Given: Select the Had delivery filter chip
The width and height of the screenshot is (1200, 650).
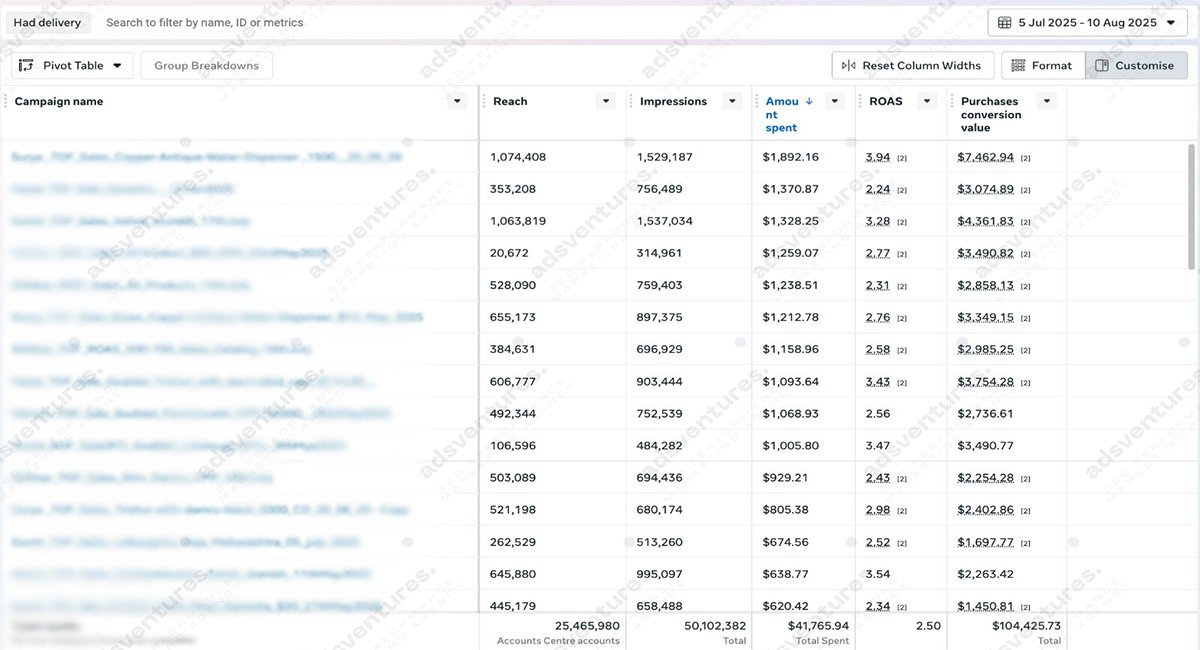Looking at the screenshot, I should 47,22.
